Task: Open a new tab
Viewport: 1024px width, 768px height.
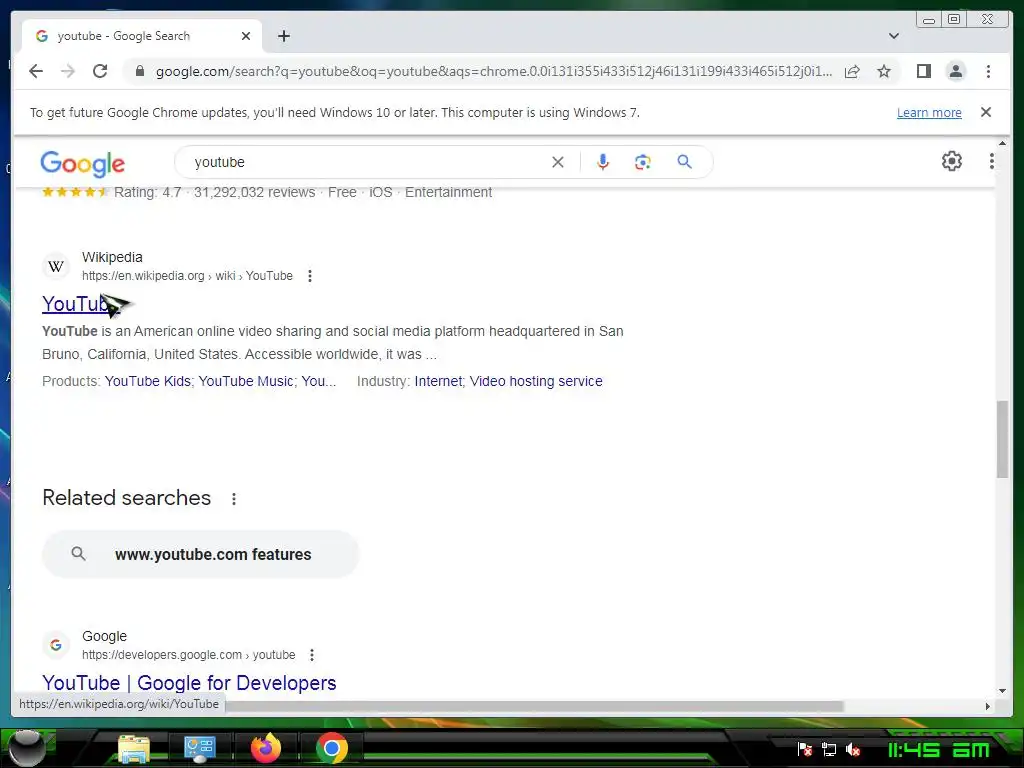Action: point(283,36)
